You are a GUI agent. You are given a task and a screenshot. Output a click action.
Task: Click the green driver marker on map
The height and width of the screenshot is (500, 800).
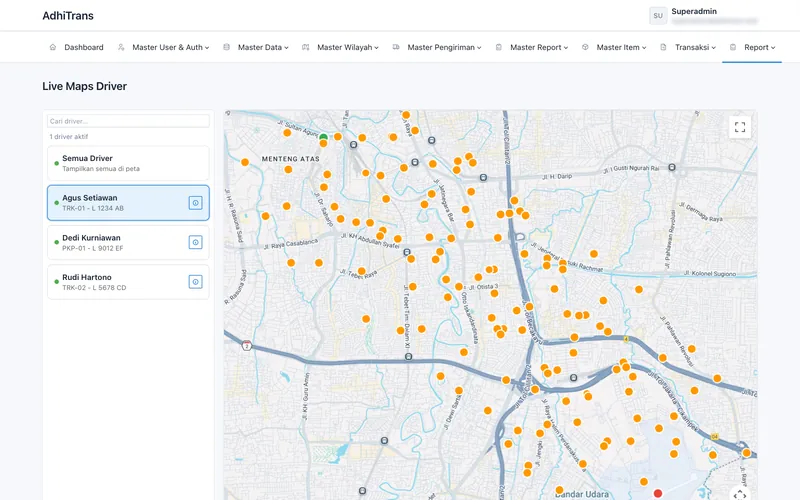tap(323, 137)
